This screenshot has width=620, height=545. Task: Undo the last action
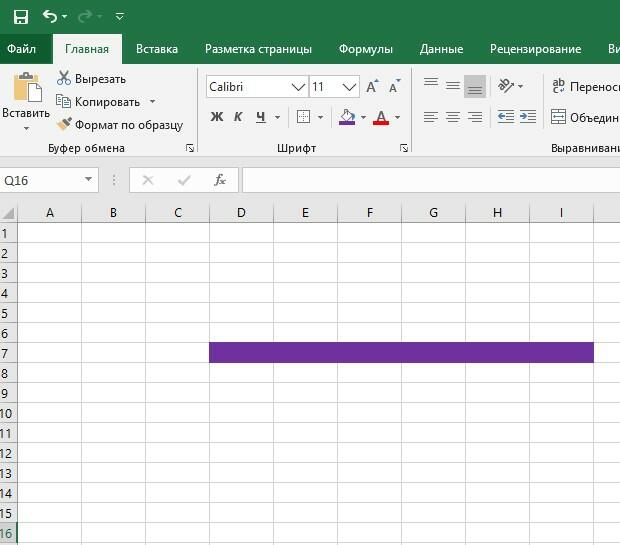(50, 17)
